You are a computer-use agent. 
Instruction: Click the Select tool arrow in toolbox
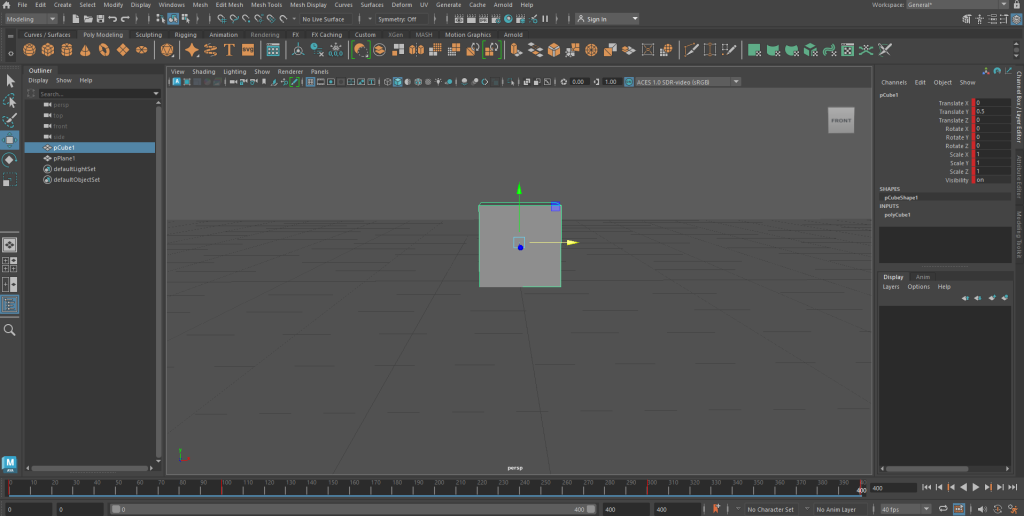[x=10, y=81]
